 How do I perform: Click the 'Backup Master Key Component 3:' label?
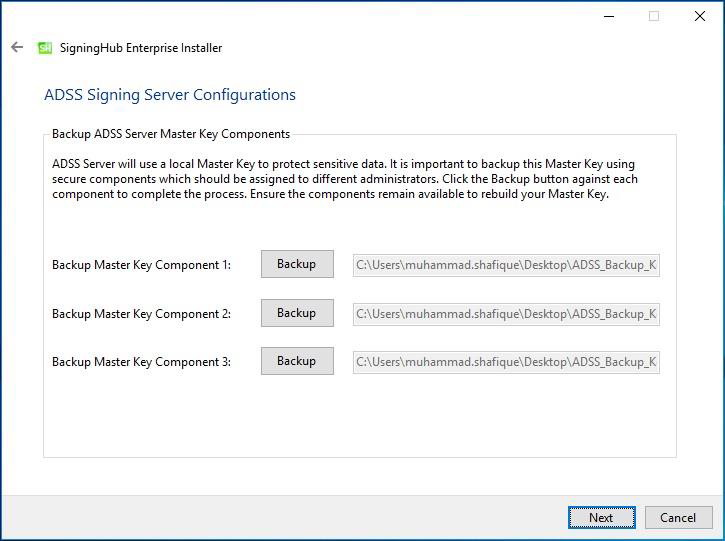click(141, 362)
